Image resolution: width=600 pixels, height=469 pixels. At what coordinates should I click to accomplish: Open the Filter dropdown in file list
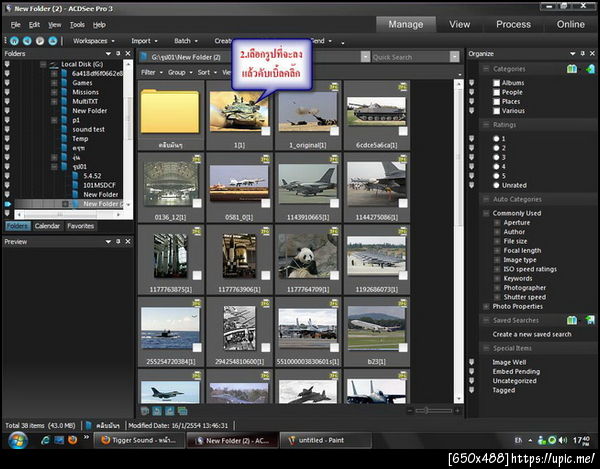click(x=150, y=72)
